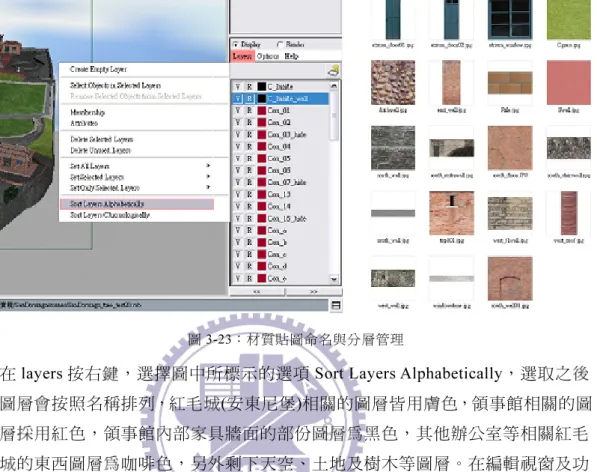Click the panel toggle icon in the status bar

[x=336, y=305]
